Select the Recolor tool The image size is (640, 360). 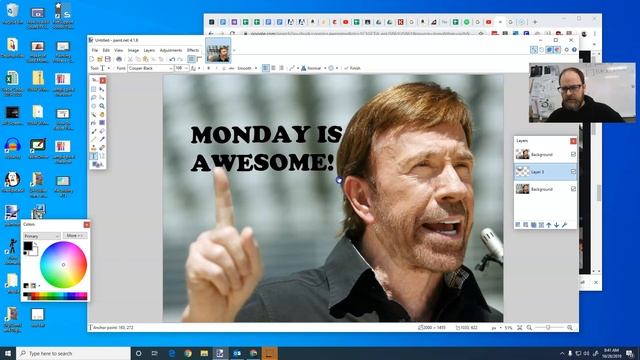[102, 147]
